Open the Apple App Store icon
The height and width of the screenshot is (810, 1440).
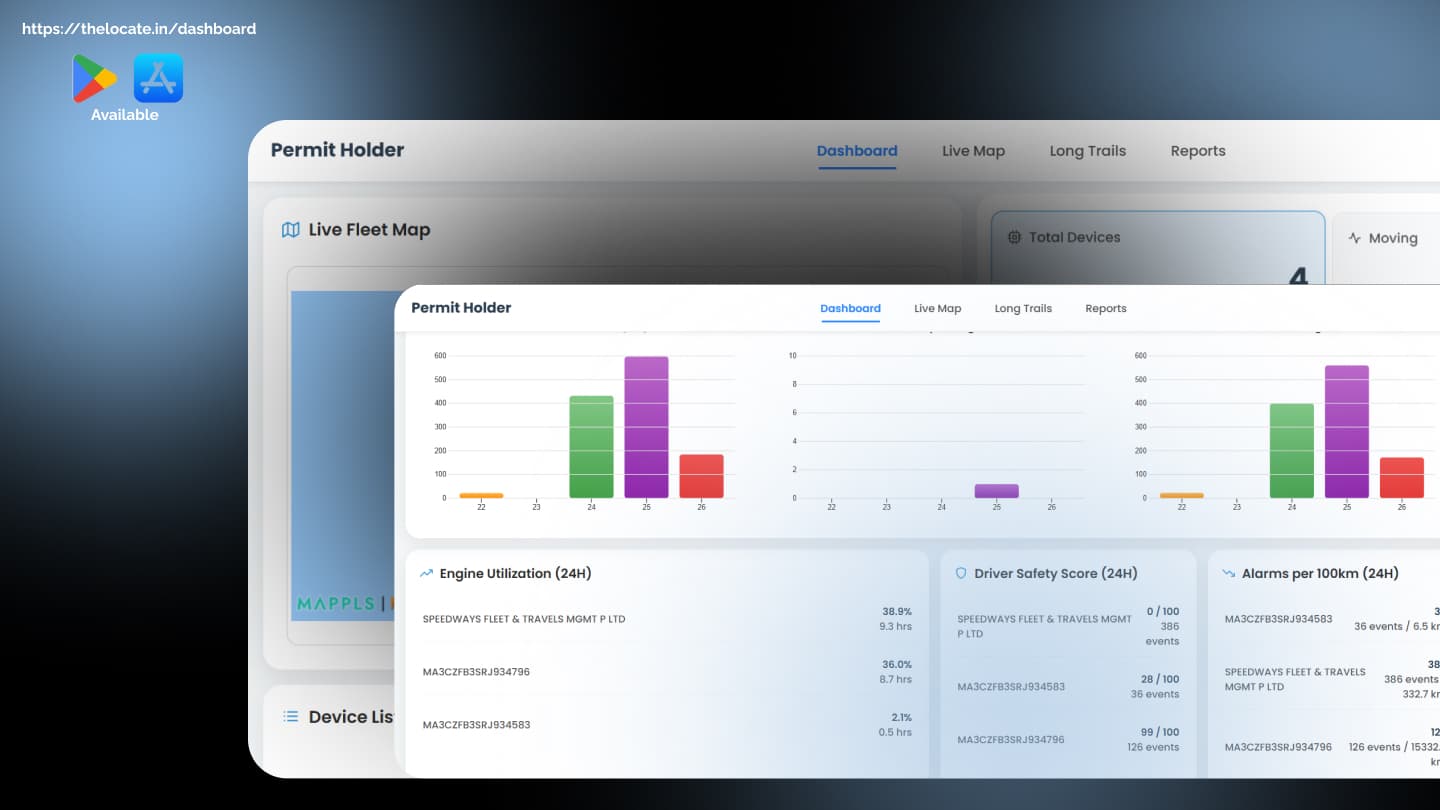pyautogui.click(x=158, y=77)
